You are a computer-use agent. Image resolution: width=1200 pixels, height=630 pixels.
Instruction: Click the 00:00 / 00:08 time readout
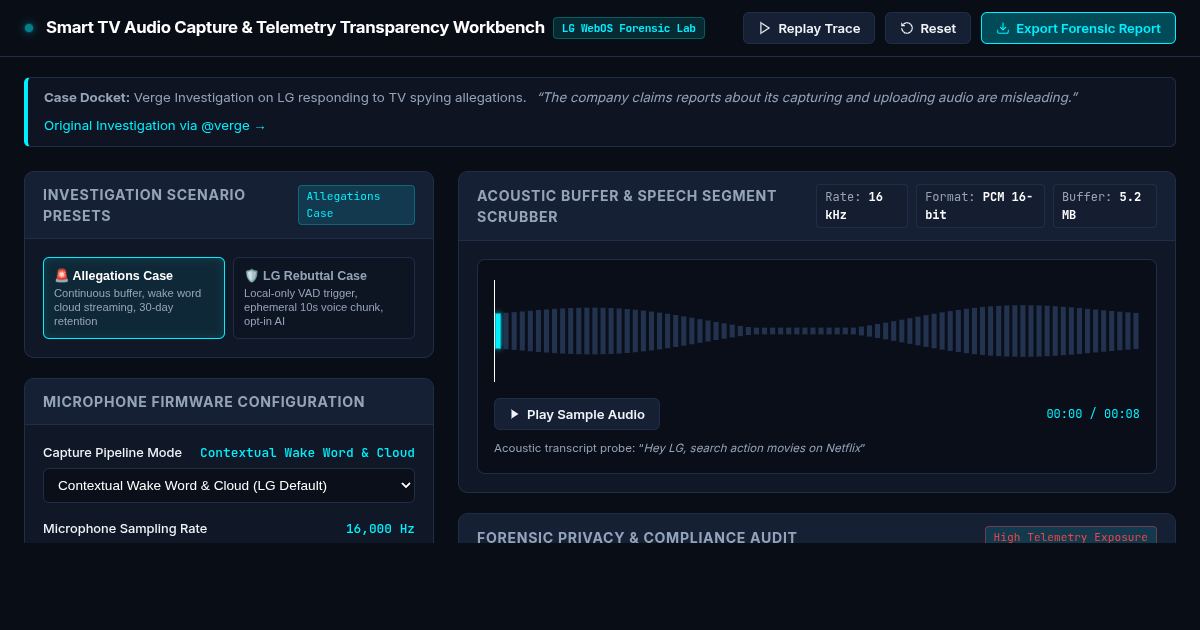[1093, 414]
